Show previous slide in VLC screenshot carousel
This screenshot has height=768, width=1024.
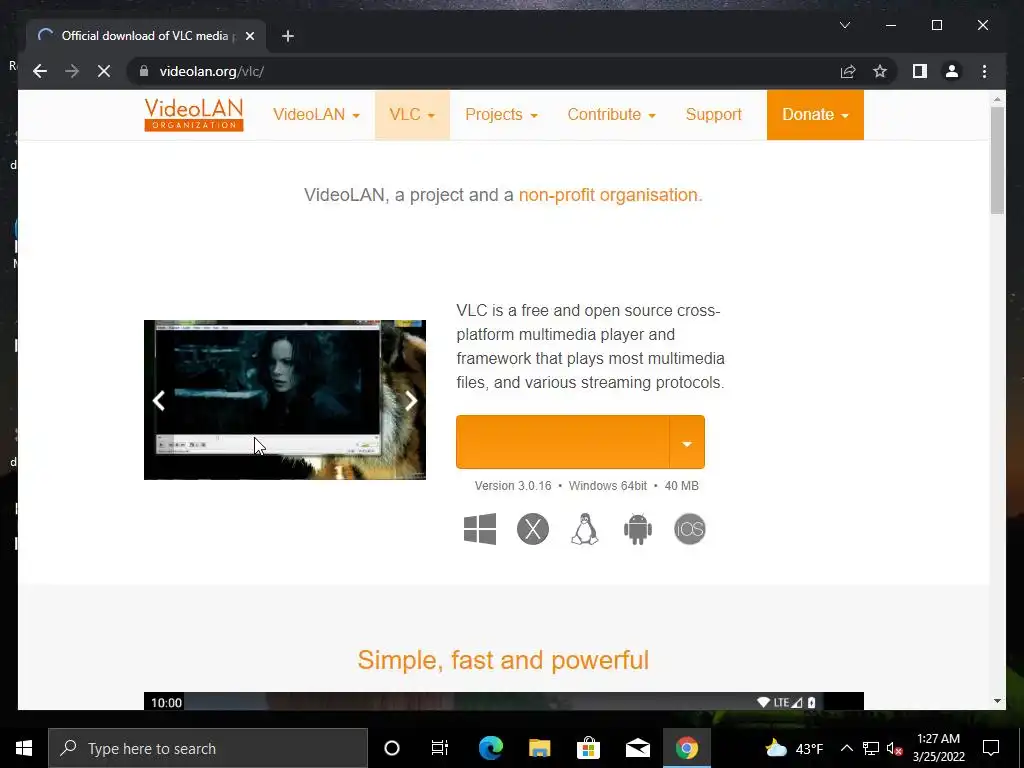pyautogui.click(x=159, y=400)
